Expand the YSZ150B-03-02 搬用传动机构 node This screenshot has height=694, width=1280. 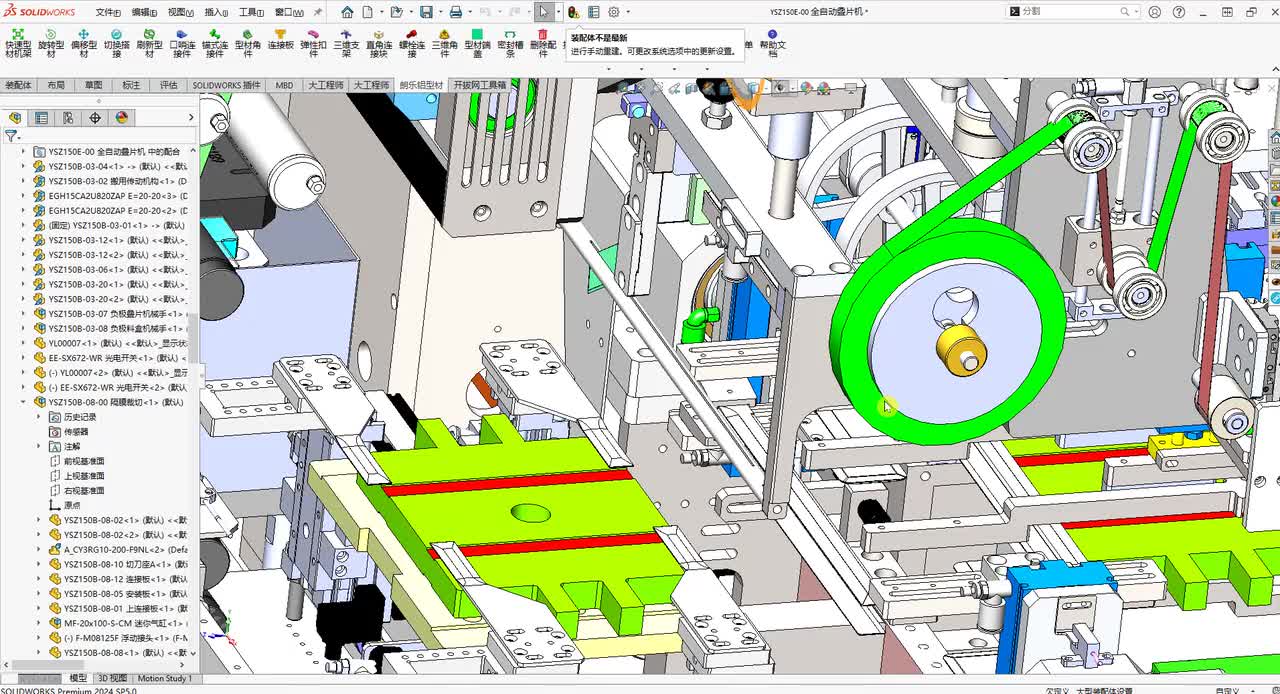25,181
